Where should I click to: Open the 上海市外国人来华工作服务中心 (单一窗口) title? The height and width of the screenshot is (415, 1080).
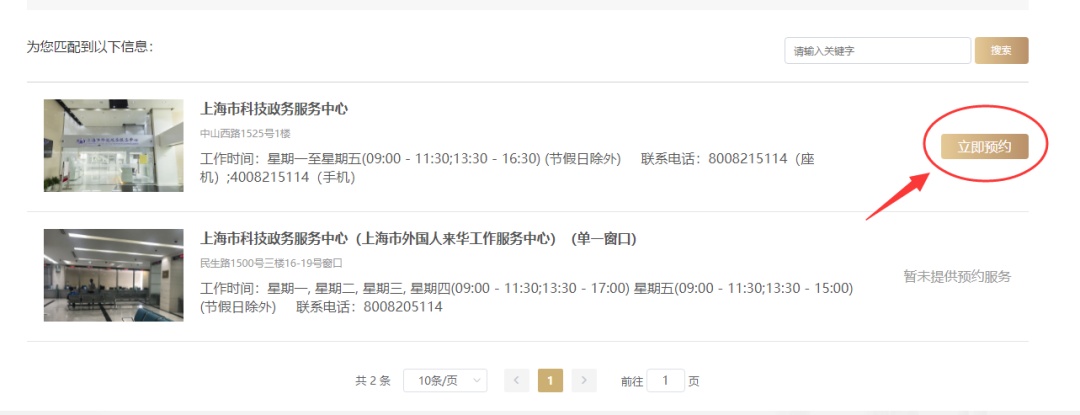418,239
